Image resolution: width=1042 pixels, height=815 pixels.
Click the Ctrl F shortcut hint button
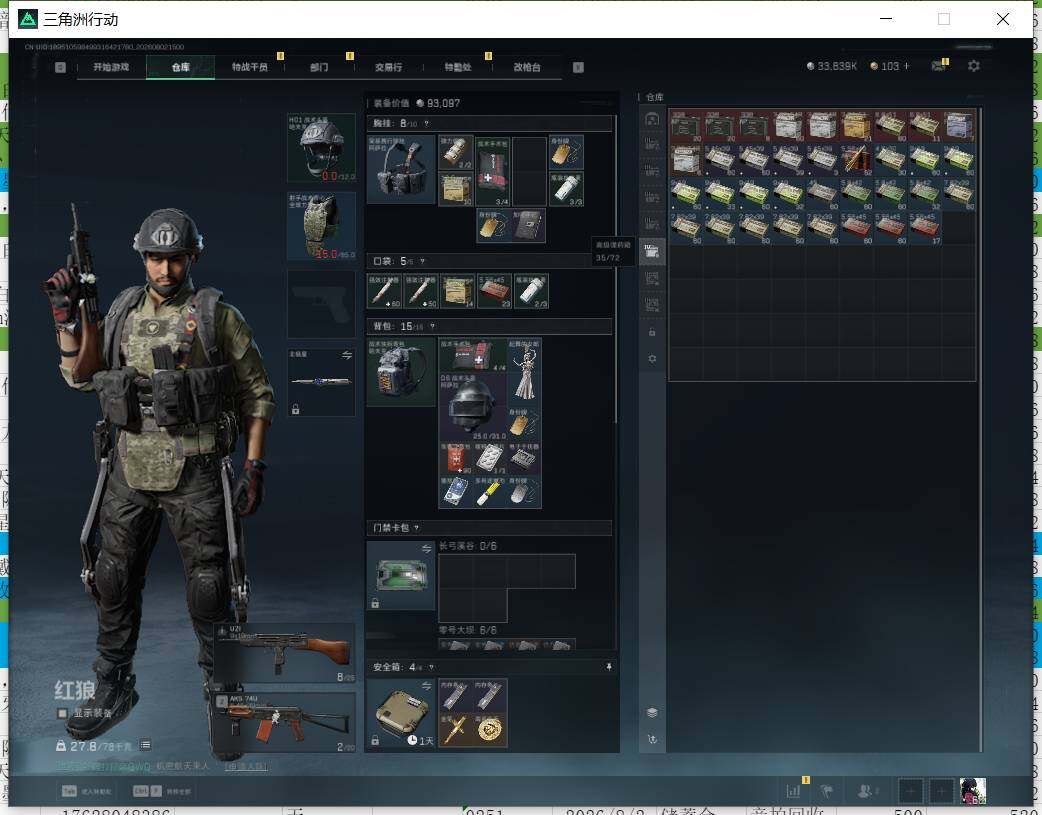point(161,791)
